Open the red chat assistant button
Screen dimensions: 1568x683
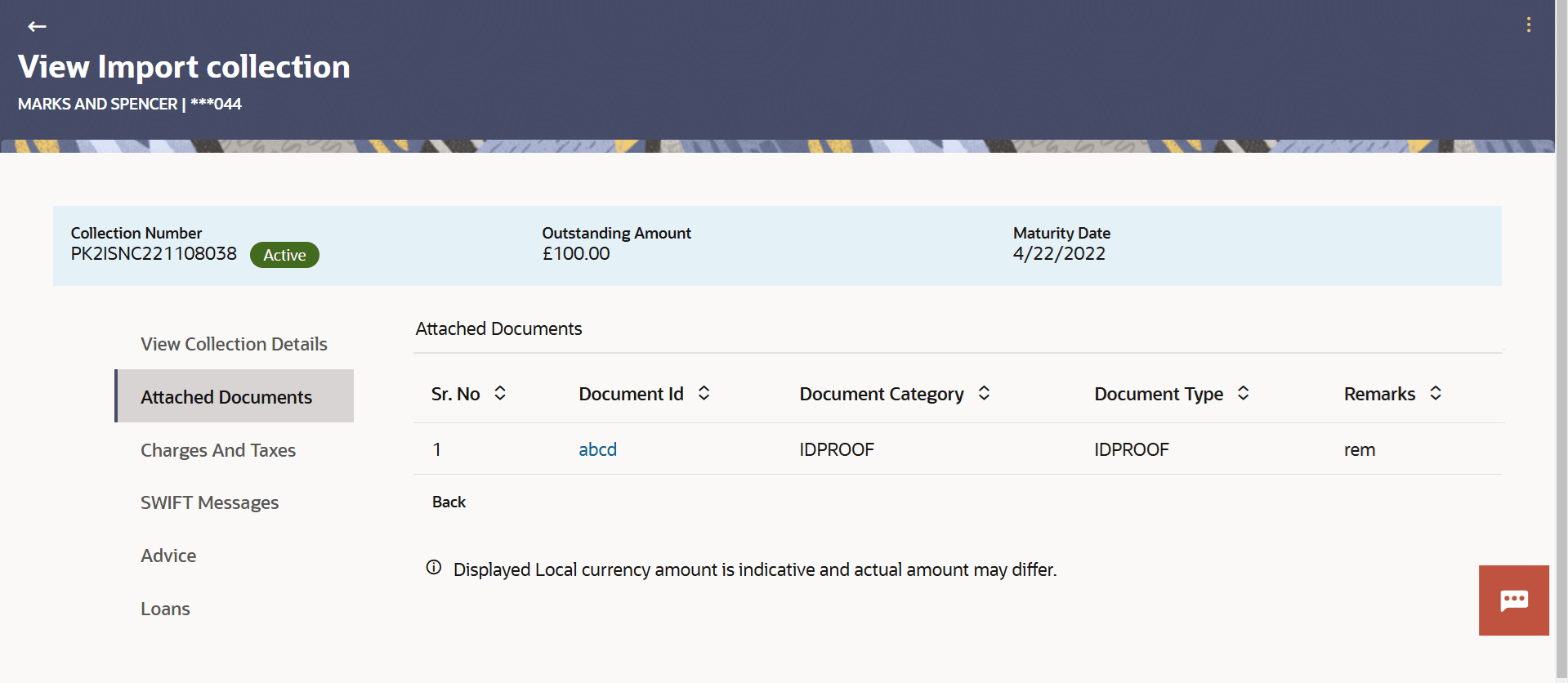[1513, 600]
